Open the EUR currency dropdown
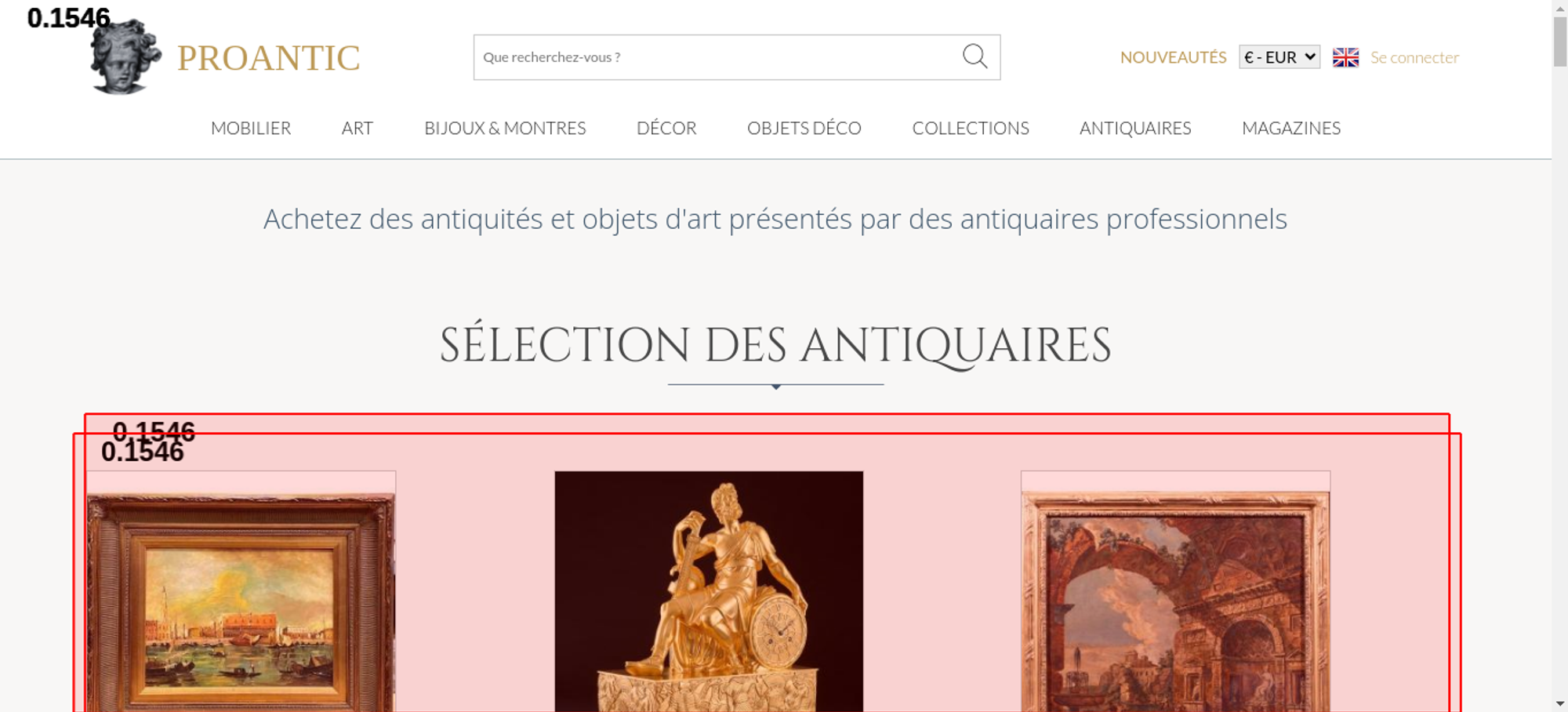 pos(1279,57)
